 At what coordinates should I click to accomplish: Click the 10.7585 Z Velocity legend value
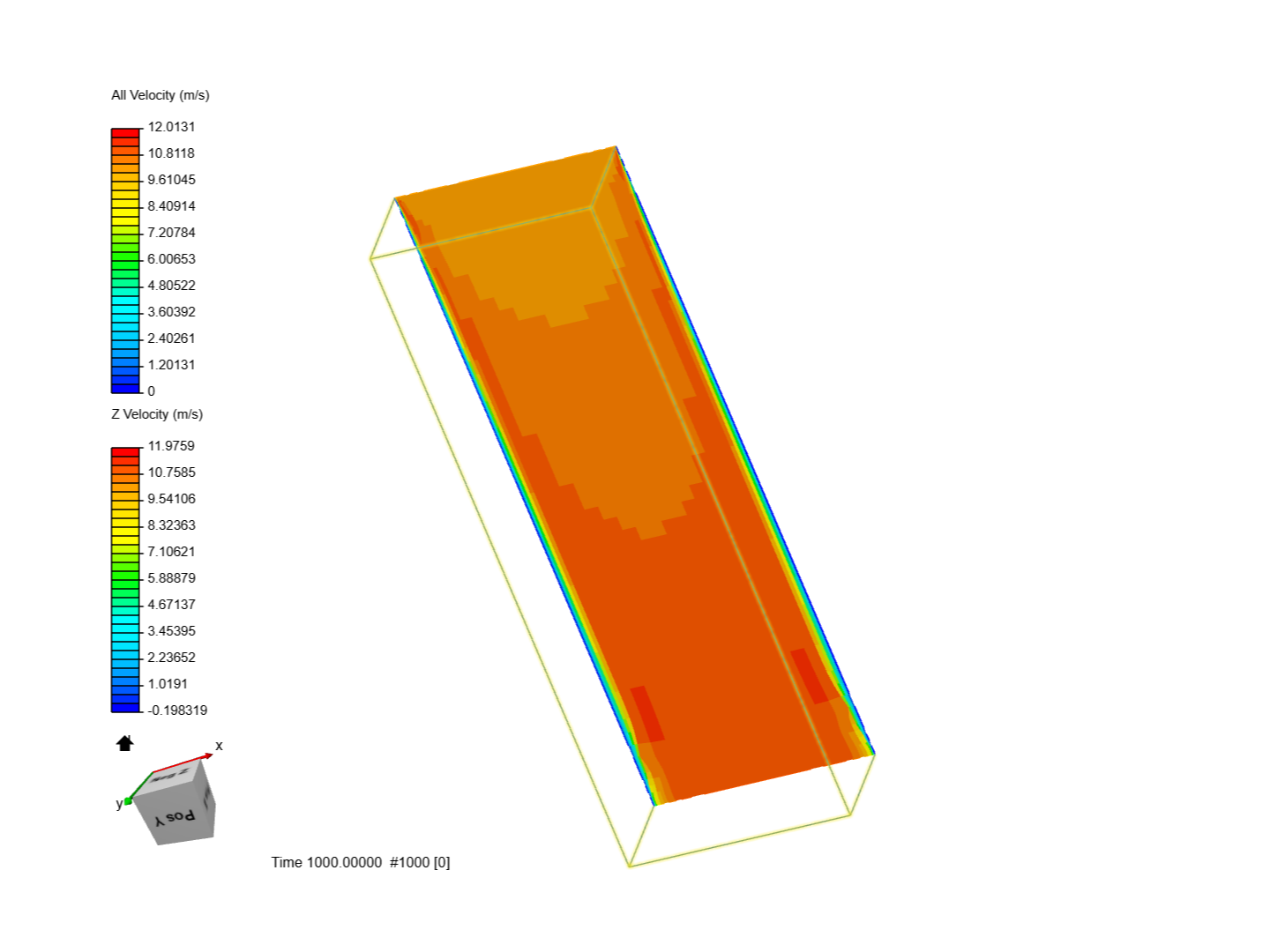click(171, 472)
